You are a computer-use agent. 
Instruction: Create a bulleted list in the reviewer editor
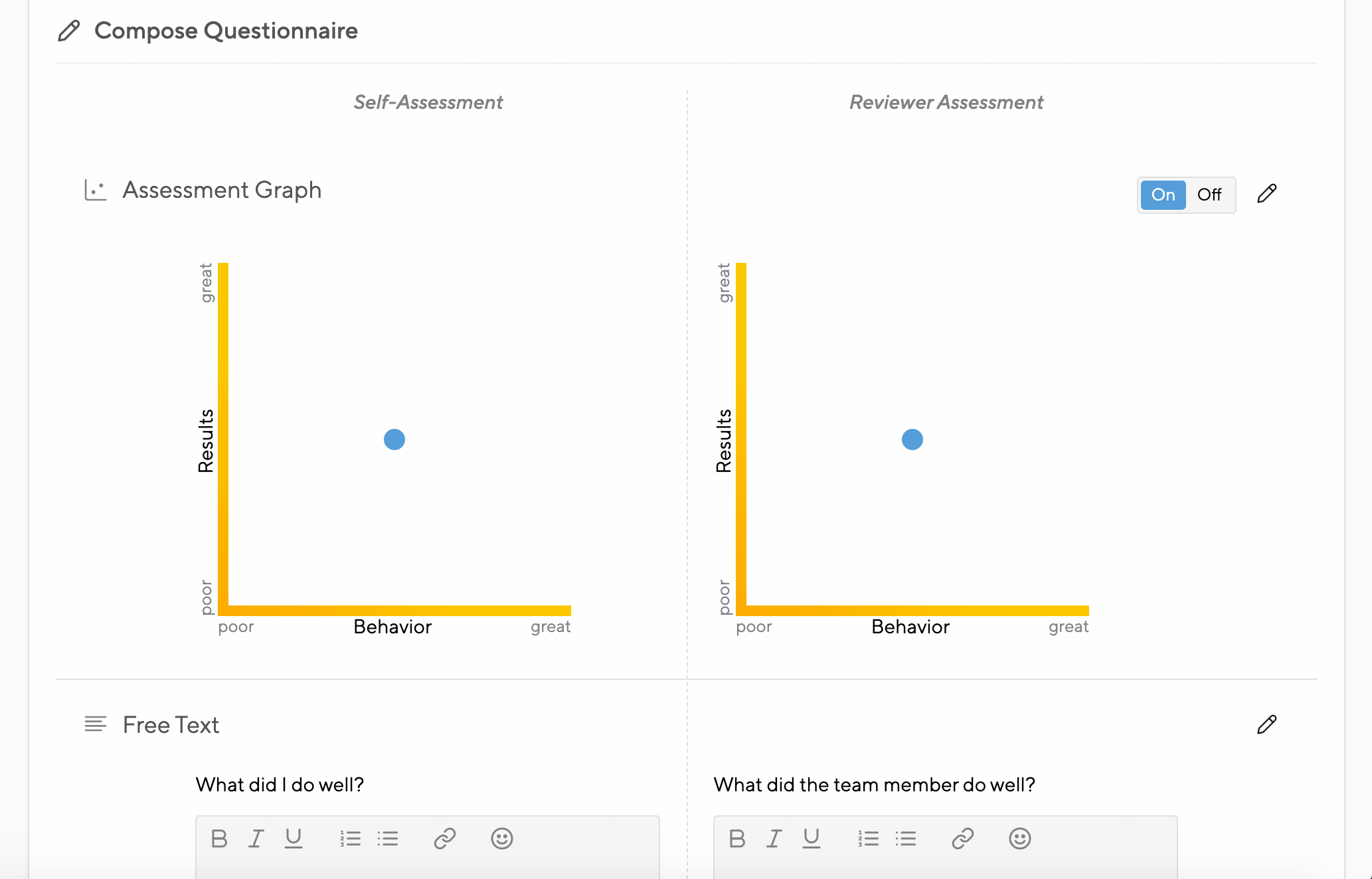[906, 839]
